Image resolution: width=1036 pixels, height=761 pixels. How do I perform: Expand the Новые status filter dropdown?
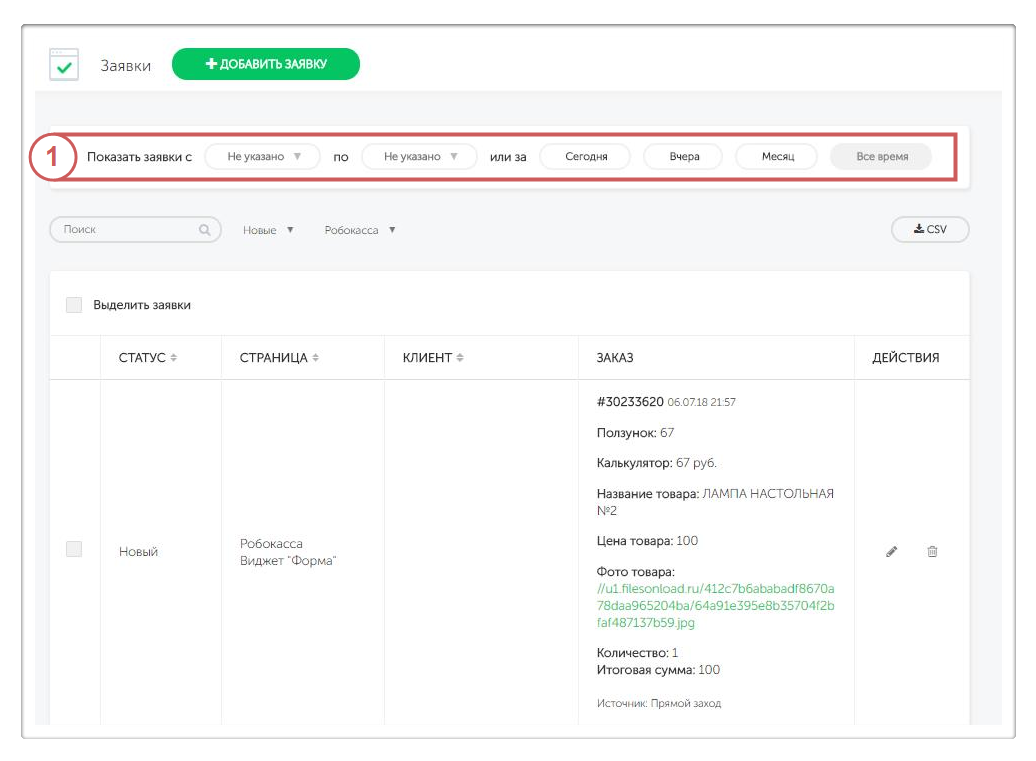[x=268, y=230]
